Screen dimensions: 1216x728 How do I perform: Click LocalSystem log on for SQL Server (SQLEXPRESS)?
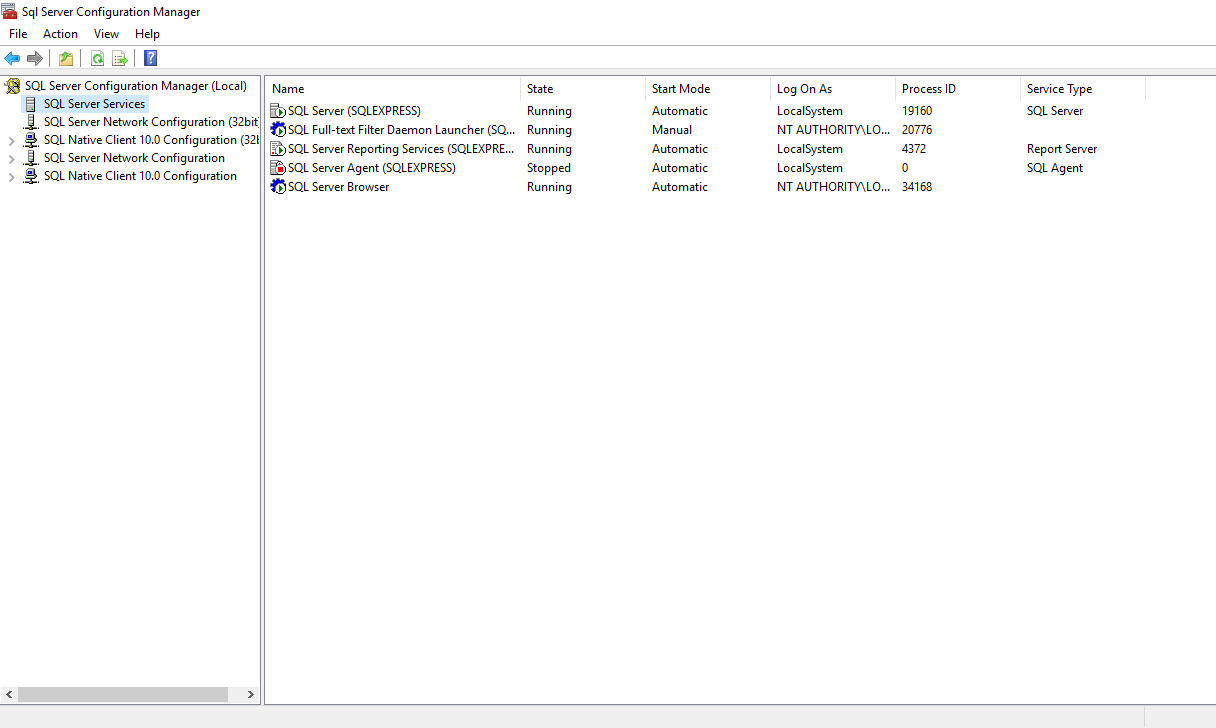pyautogui.click(x=810, y=111)
